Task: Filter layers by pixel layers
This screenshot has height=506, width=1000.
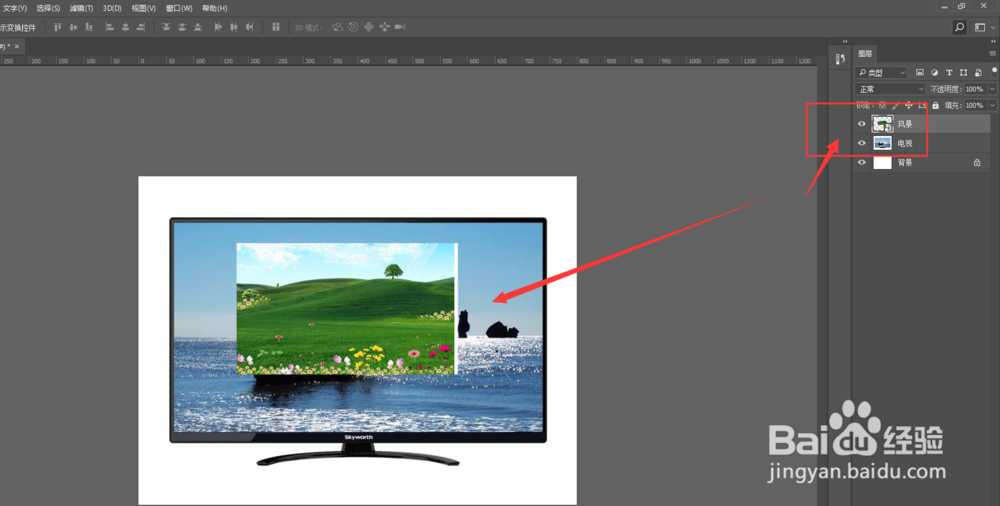Action: 920,73
